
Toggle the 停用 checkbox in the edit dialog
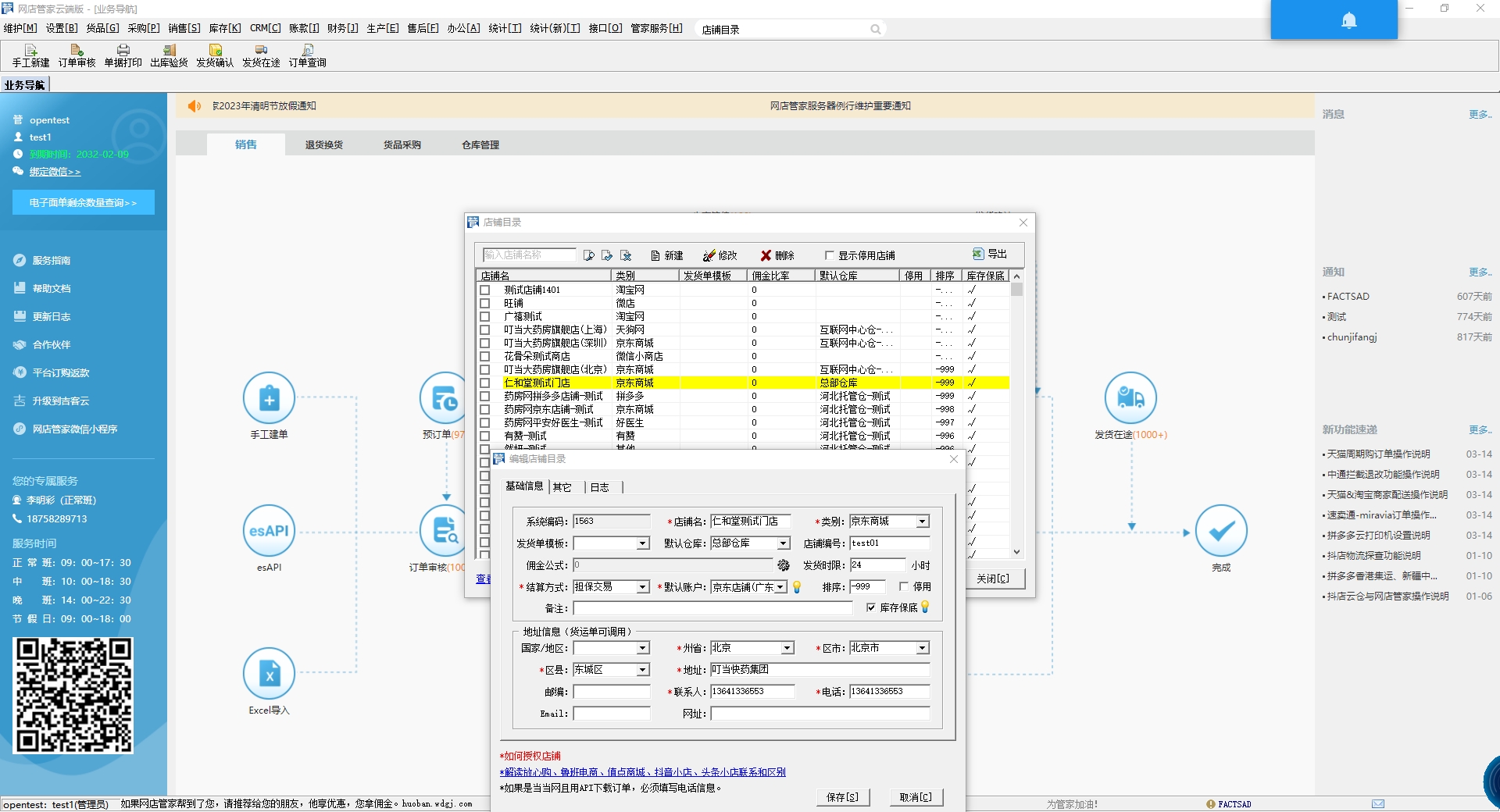click(904, 586)
